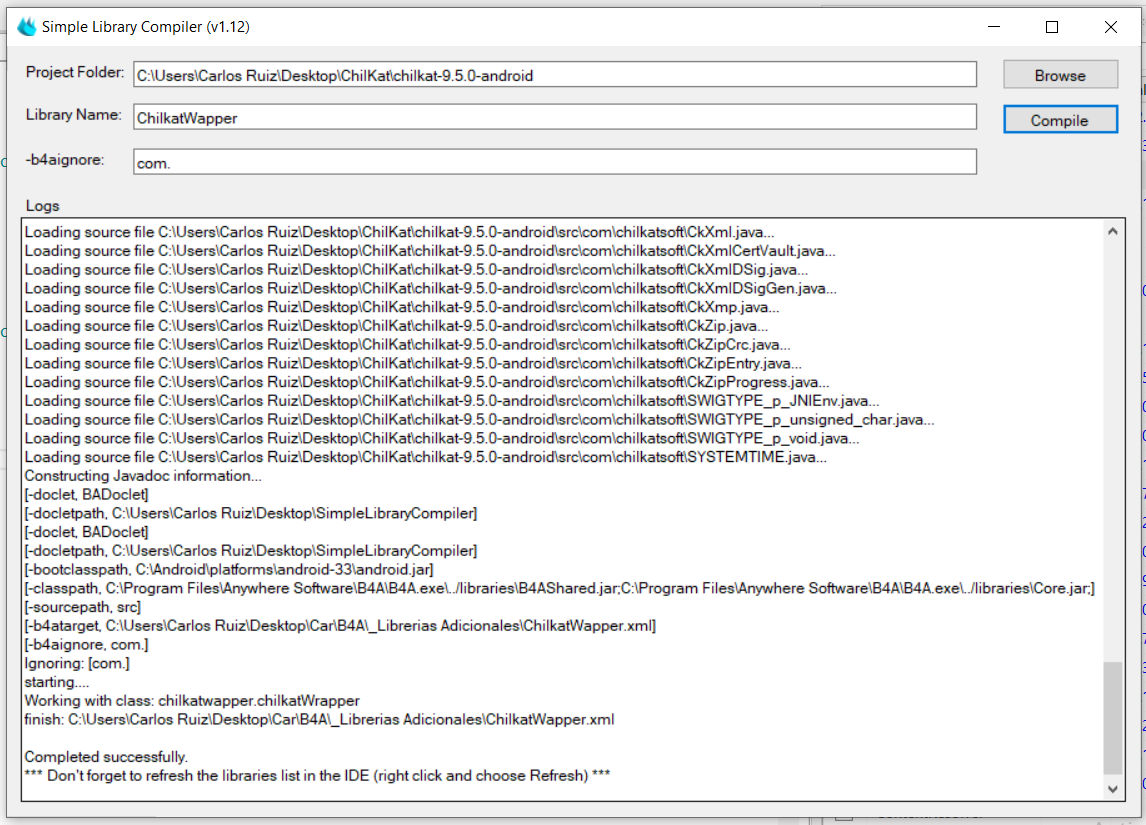Click the logs vertical scrollbar thumb
Screen dimensions: 1146x825
[1112, 718]
